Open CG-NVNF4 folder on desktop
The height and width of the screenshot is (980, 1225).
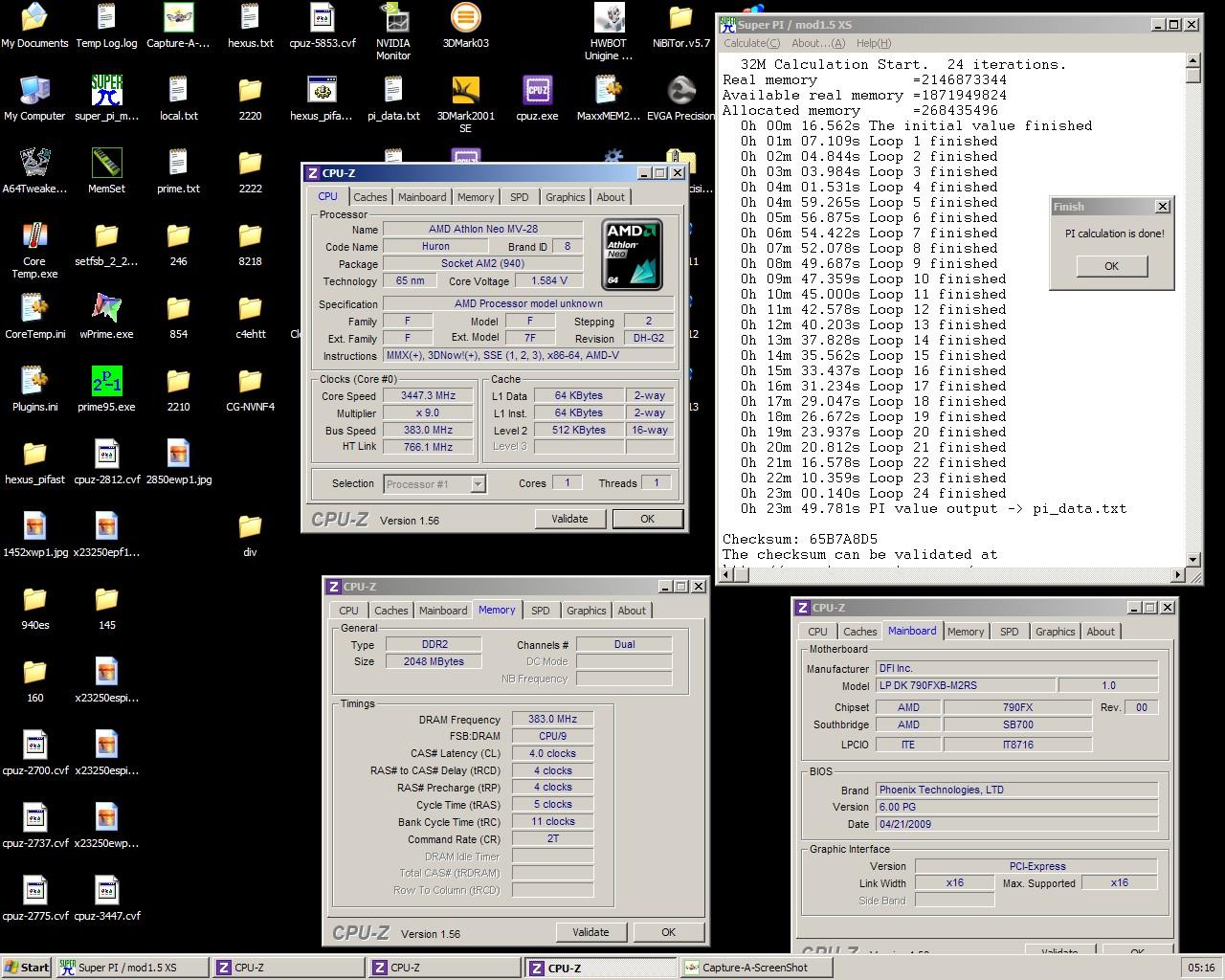pyautogui.click(x=250, y=390)
